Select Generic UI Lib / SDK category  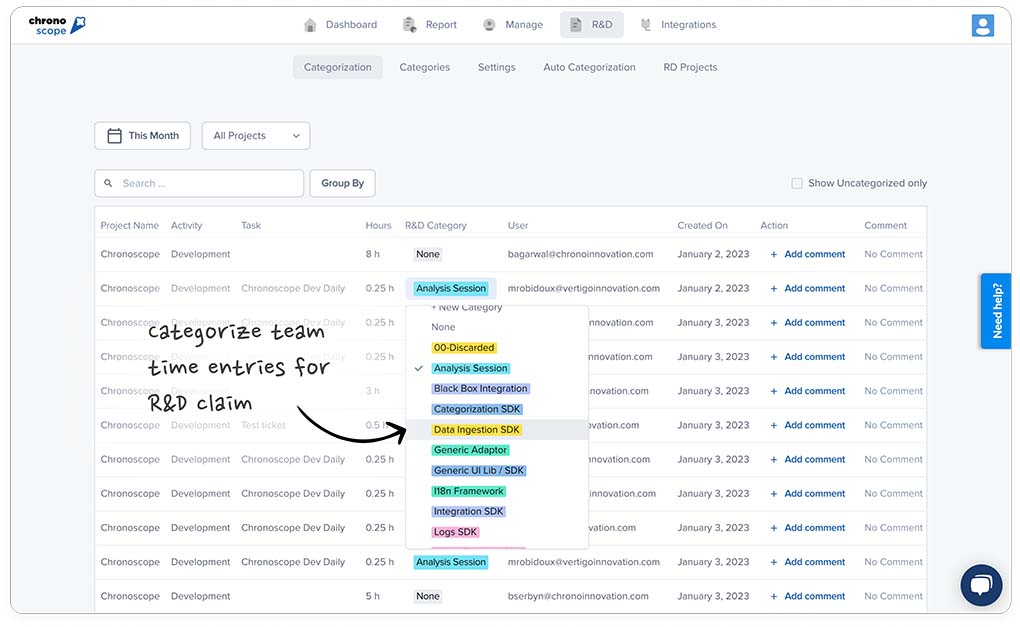coord(479,470)
